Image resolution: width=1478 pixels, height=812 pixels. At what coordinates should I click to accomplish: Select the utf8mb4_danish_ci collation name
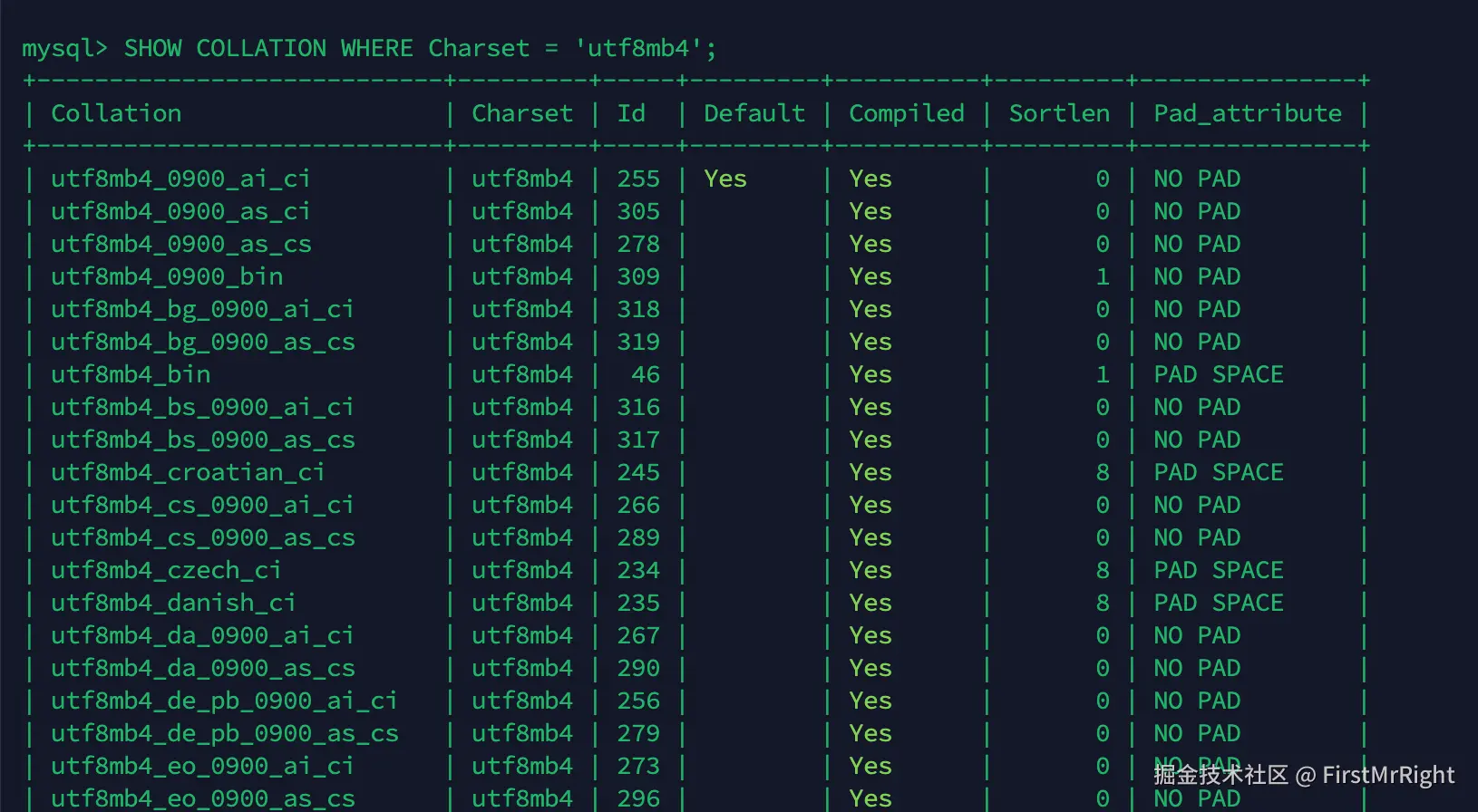point(173,603)
